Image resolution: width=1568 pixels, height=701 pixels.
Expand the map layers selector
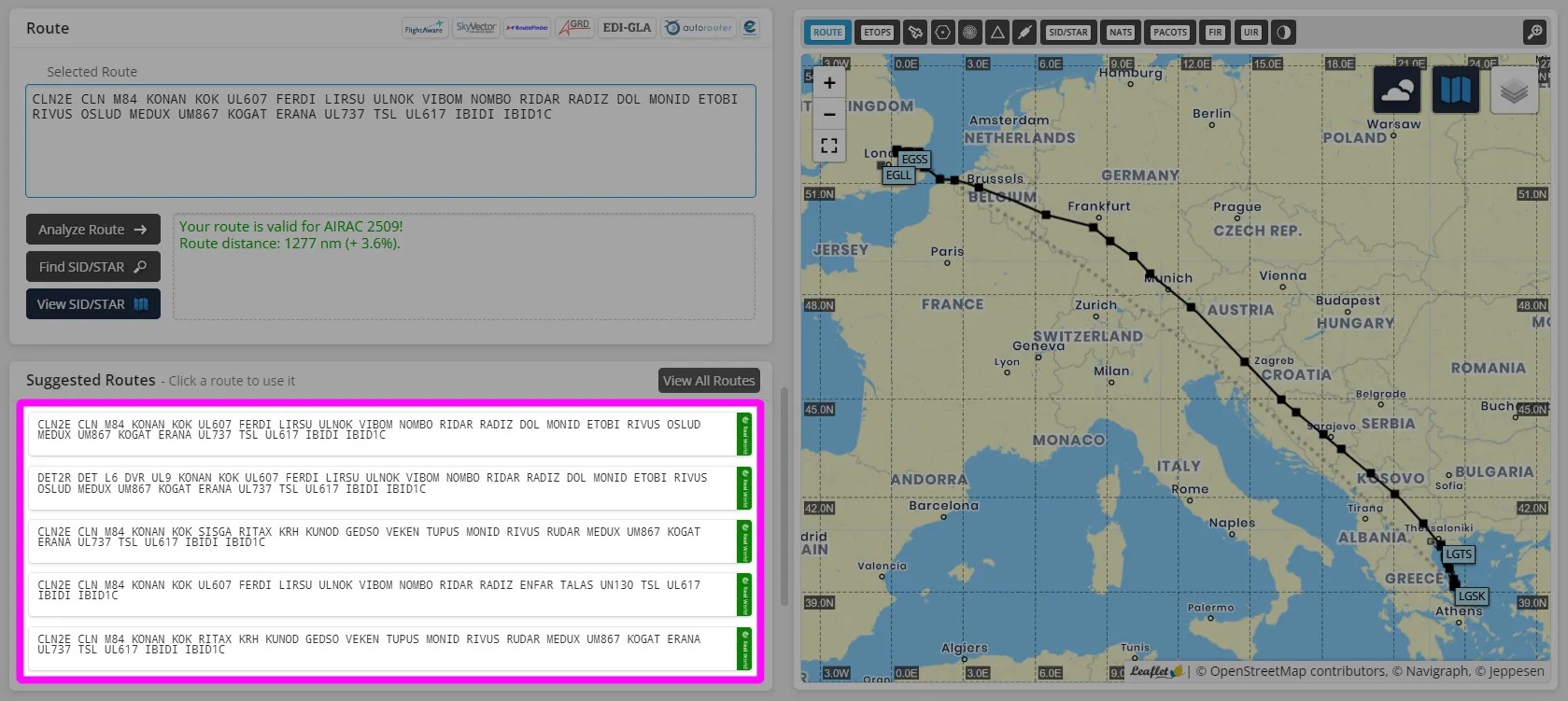[x=1514, y=90]
